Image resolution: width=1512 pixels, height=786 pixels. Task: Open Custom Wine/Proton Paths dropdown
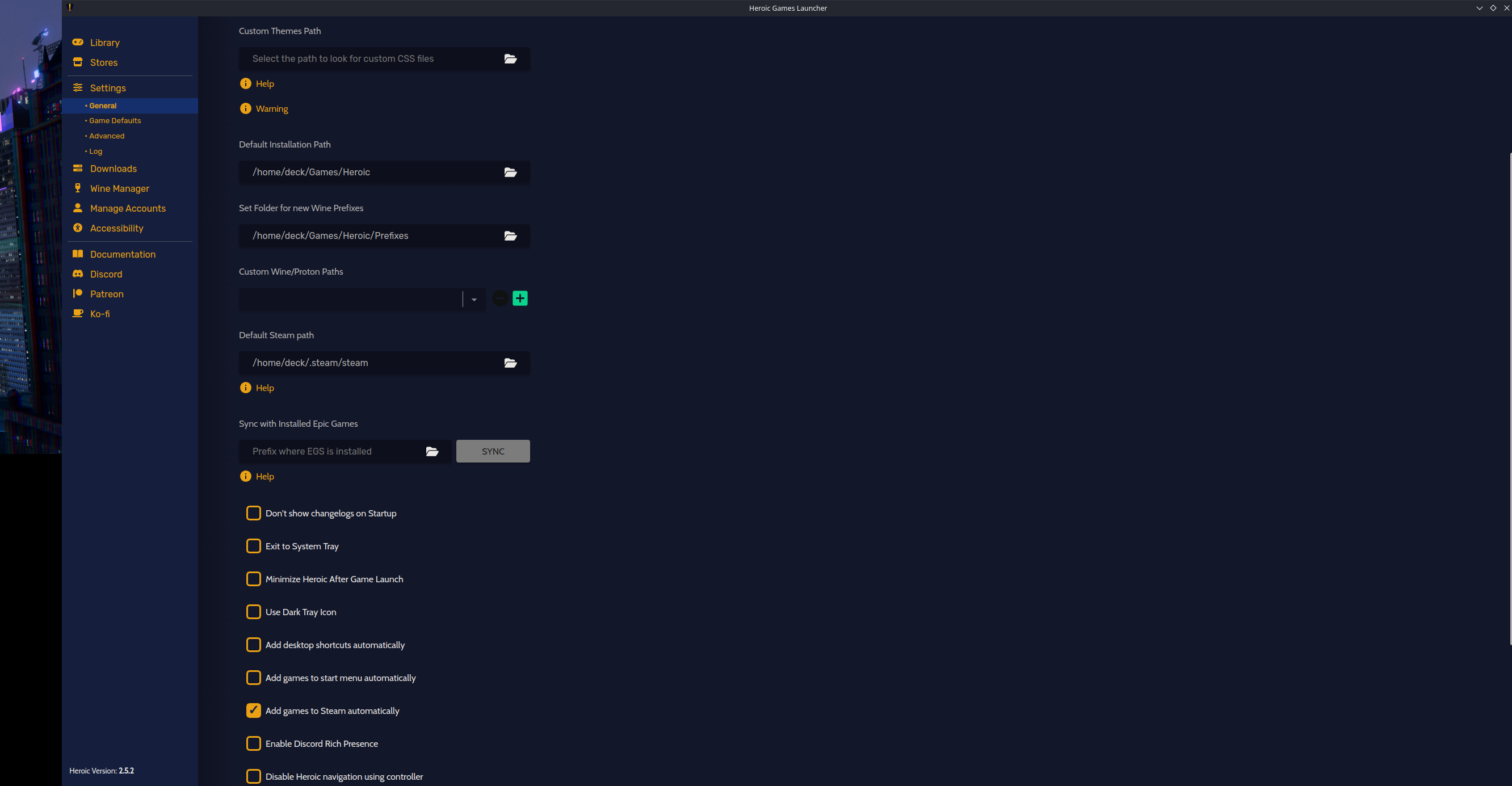474,298
